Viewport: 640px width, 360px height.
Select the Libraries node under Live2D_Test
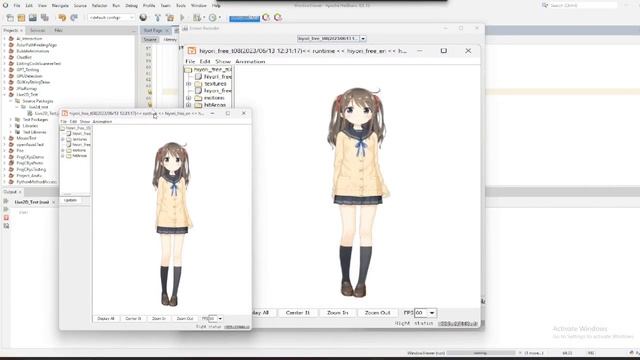[30, 126]
